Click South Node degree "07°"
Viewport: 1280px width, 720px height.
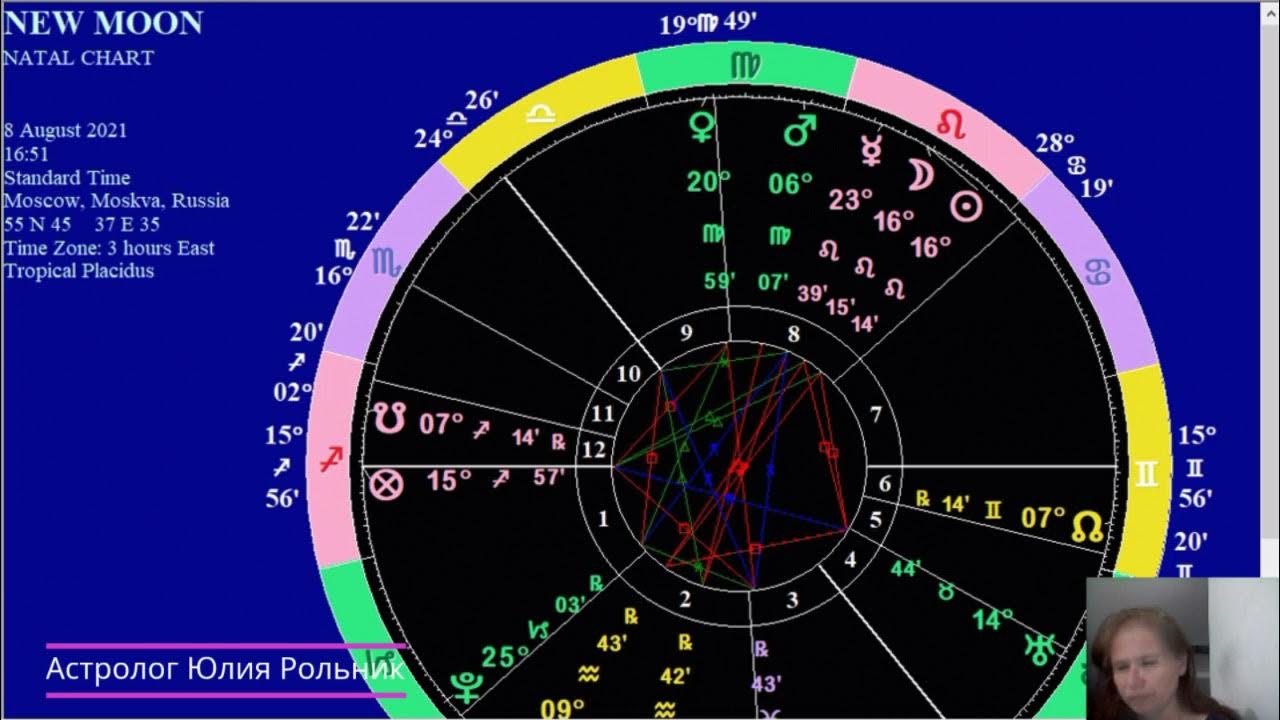pyautogui.click(x=441, y=424)
